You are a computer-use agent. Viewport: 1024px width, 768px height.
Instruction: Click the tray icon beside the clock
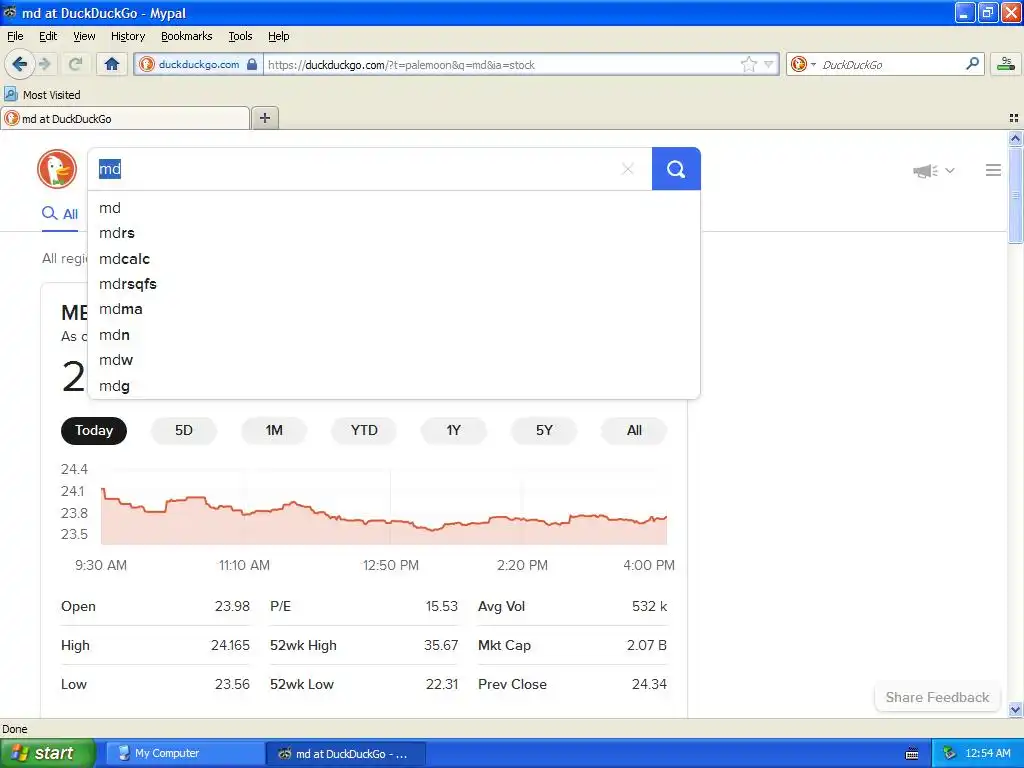click(x=949, y=754)
